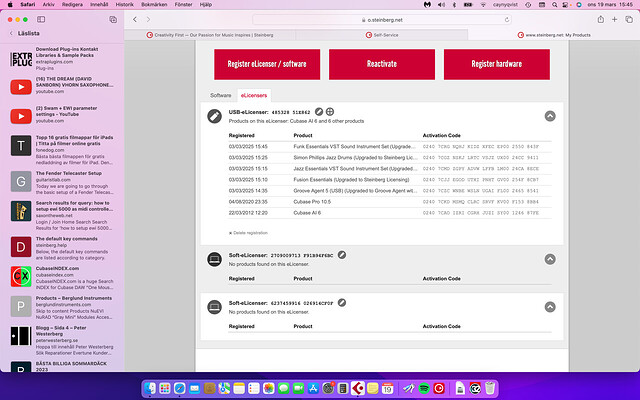Collapse Soft-eLicenser 6237459916 section
640x400 pixels.
coord(550,307)
